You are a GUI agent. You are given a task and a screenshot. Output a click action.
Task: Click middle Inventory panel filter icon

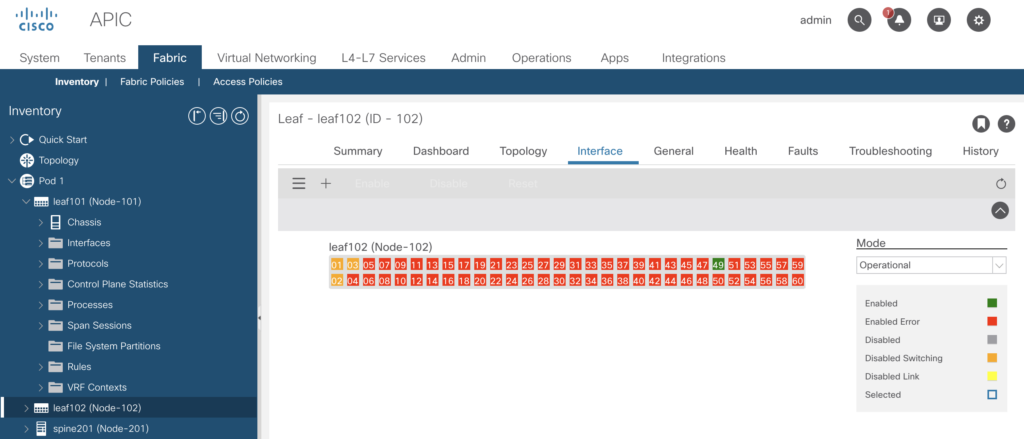[219, 116]
